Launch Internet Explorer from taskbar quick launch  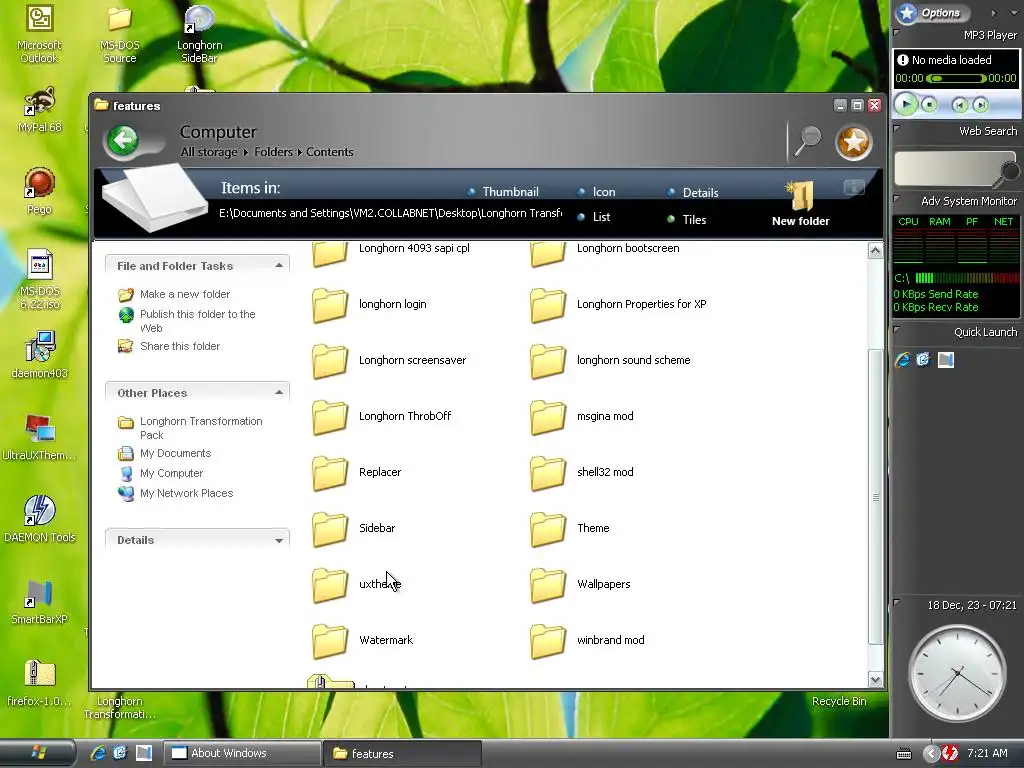point(98,753)
